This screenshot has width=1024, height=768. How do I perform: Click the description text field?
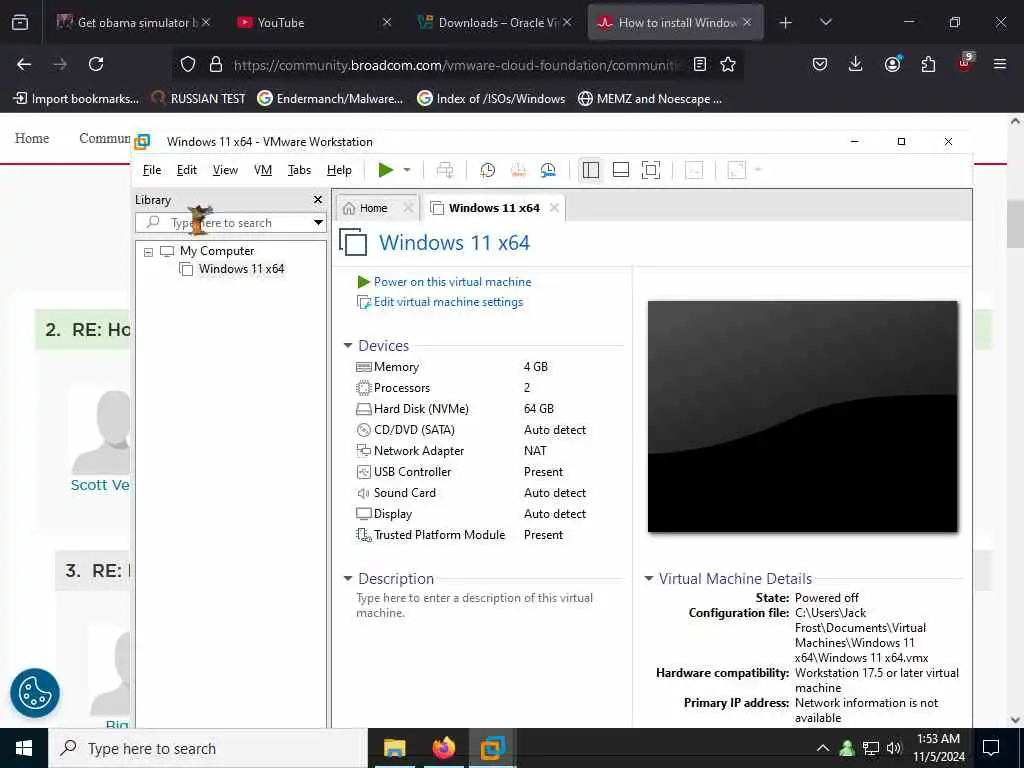click(475, 605)
